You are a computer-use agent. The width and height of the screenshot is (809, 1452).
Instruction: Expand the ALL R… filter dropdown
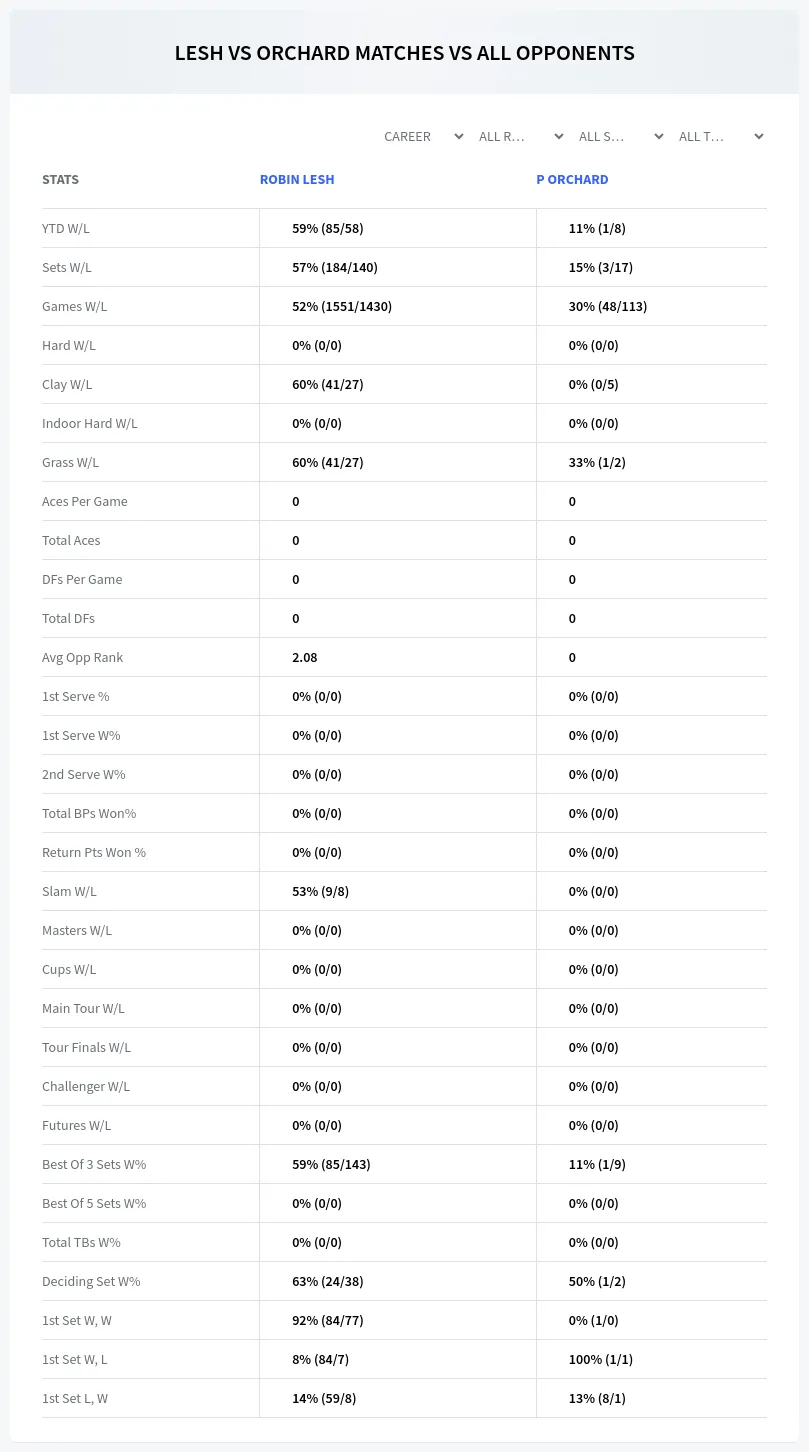[x=521, y=136]
